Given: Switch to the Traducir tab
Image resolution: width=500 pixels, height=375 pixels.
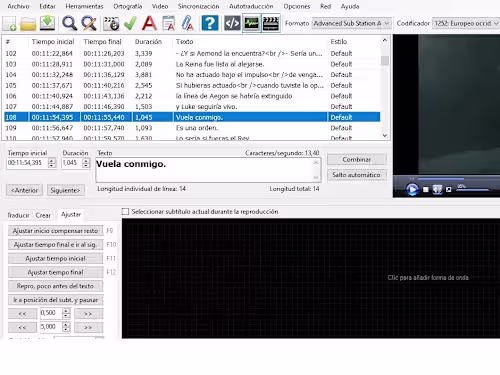Looking at the screenshot, I should tap(18, 215).
